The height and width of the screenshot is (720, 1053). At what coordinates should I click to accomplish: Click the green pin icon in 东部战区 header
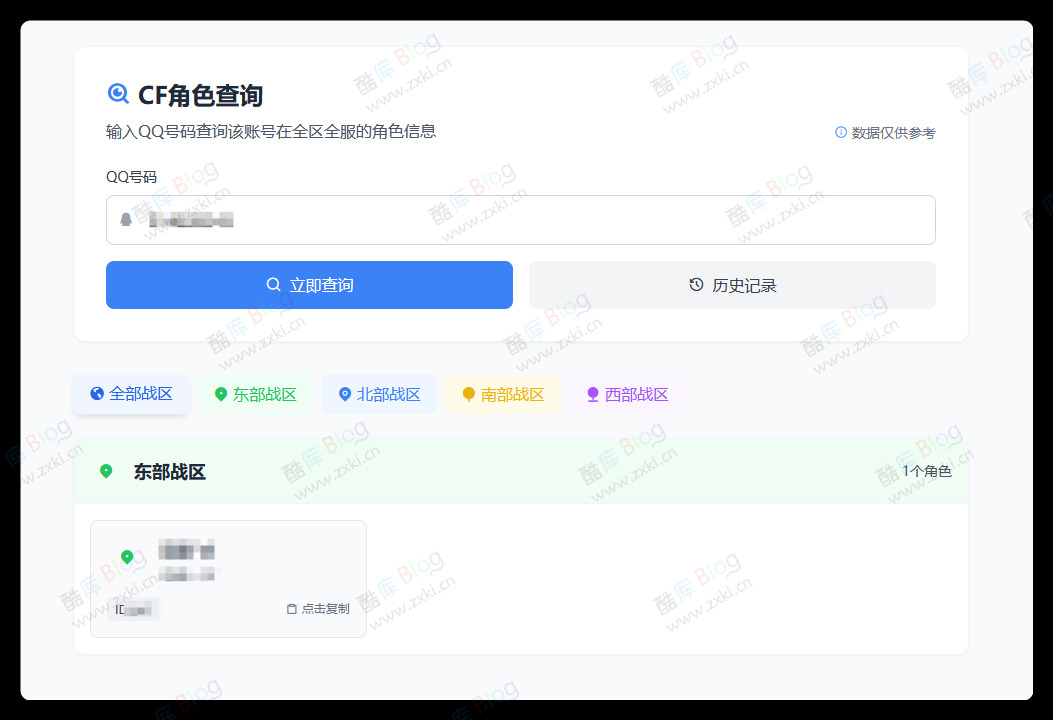coord(106,471)
